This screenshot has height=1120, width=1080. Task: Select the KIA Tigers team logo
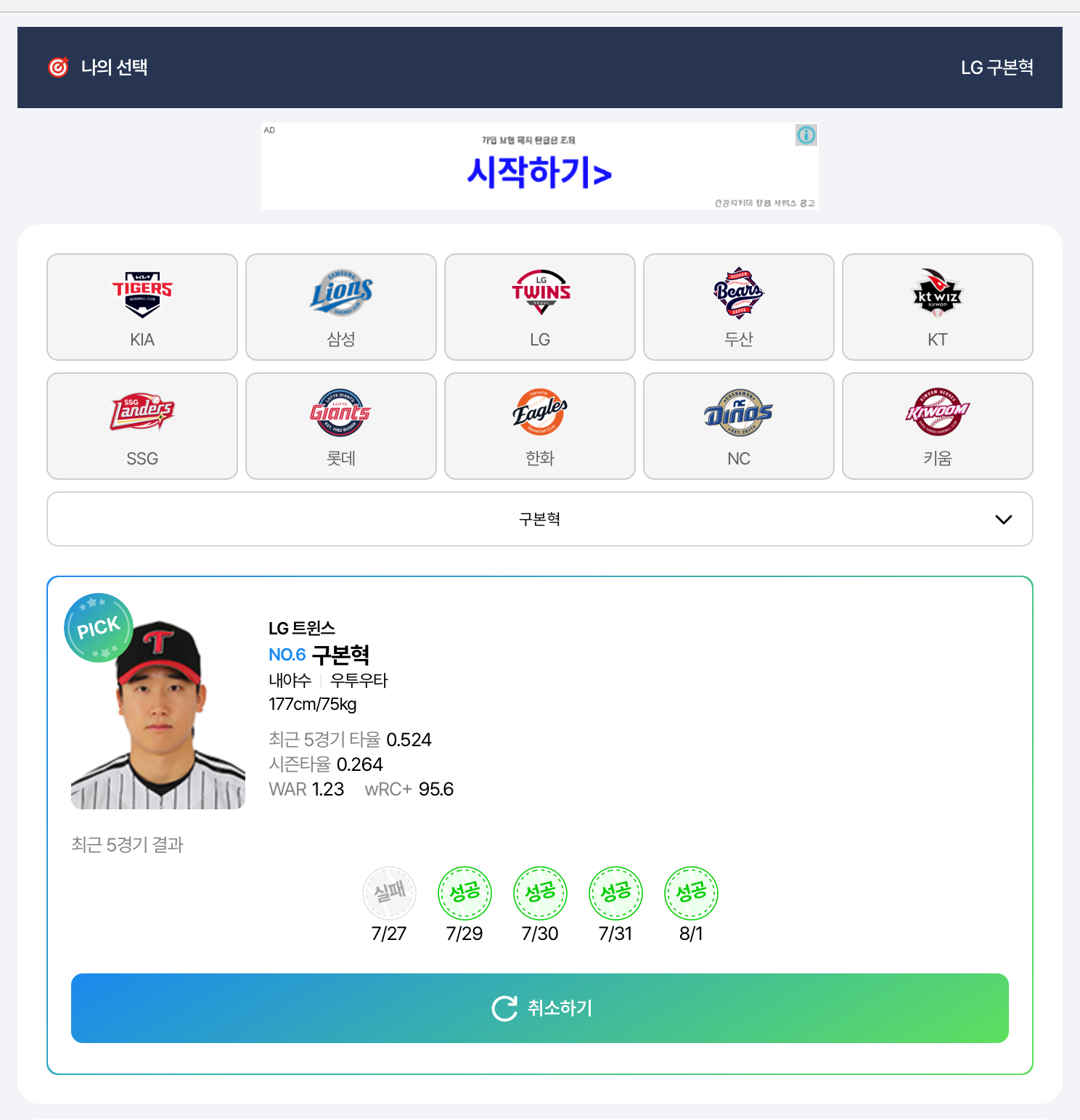click(142, 295)
